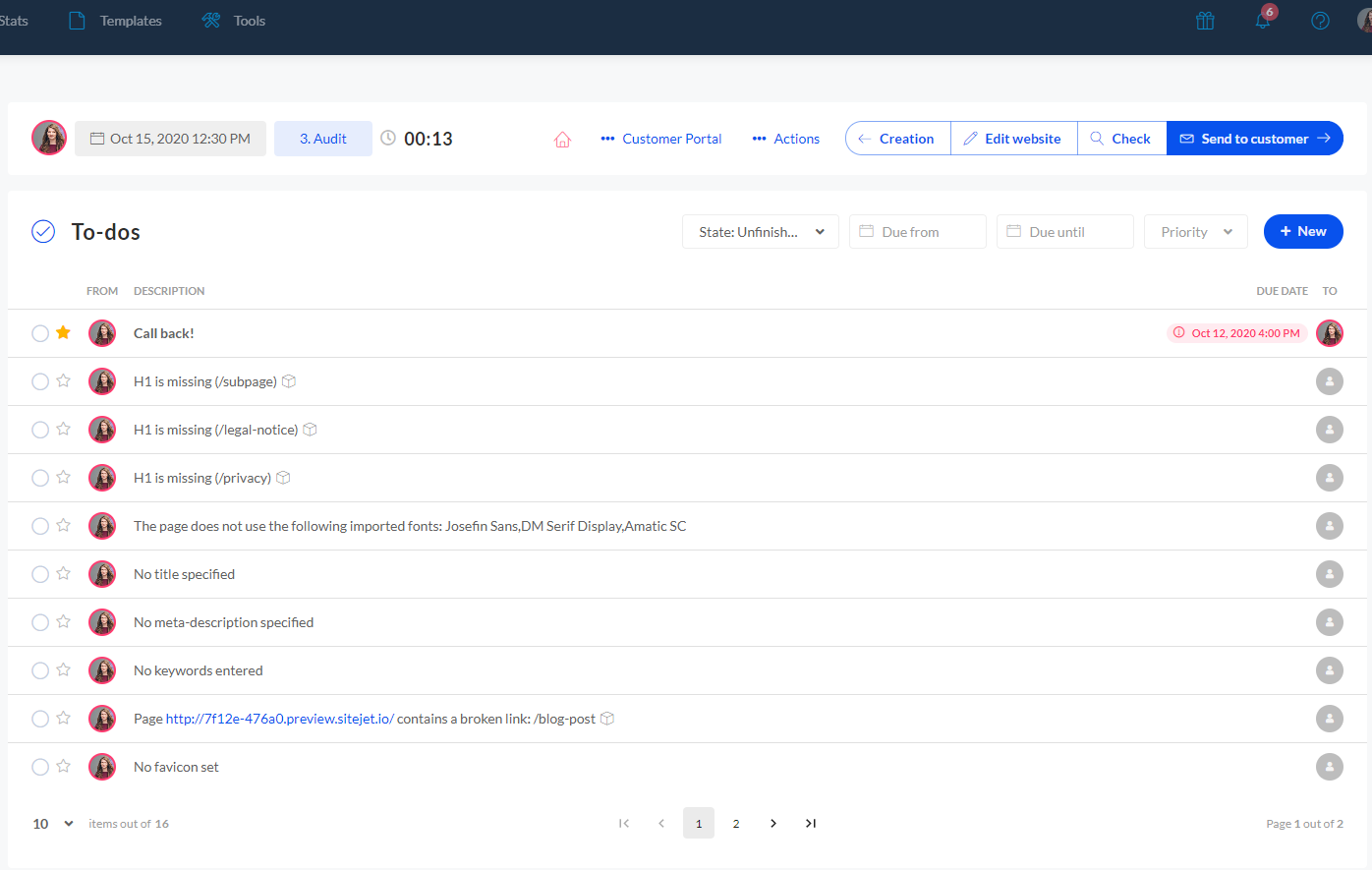Unstar the 'Call back!' to-do

(64, 332)
